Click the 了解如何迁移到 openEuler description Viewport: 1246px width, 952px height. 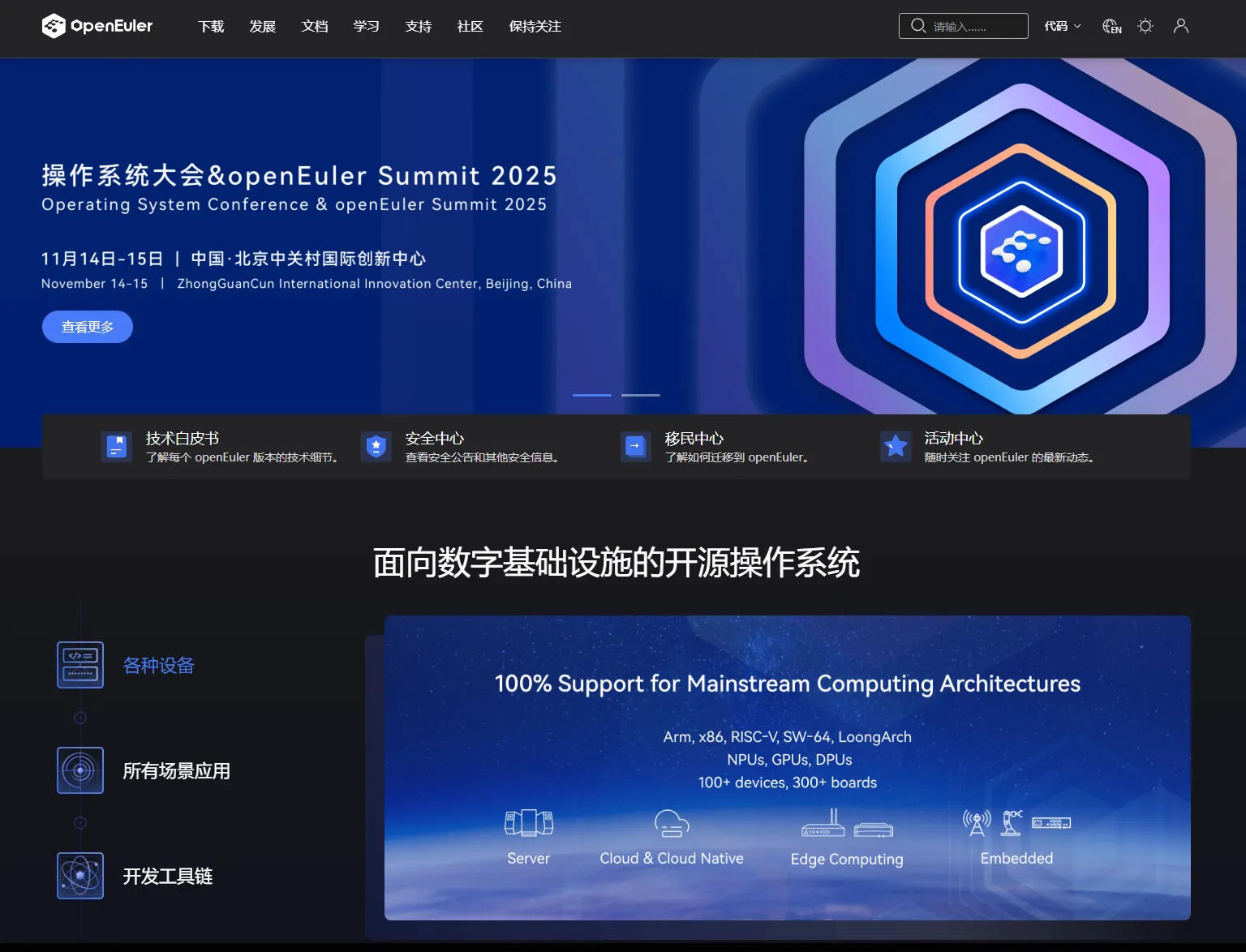[737, 457]
